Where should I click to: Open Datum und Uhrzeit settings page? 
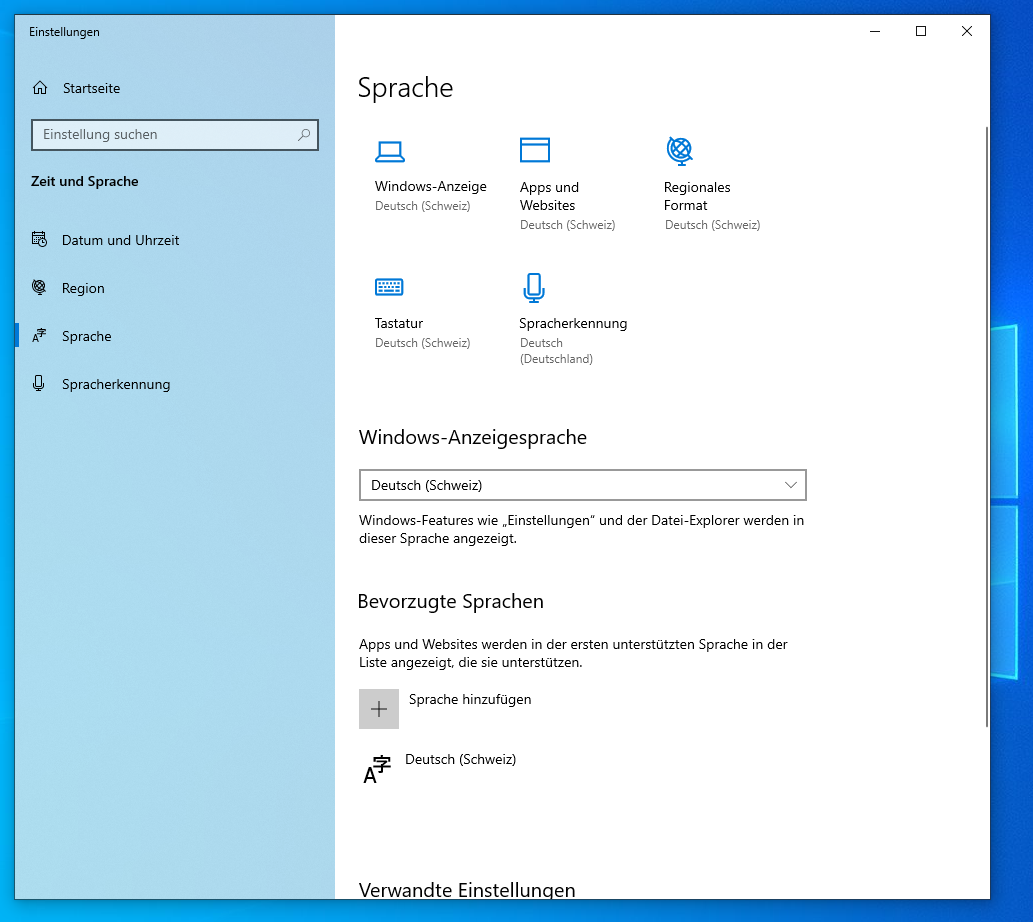coord(120,240)
